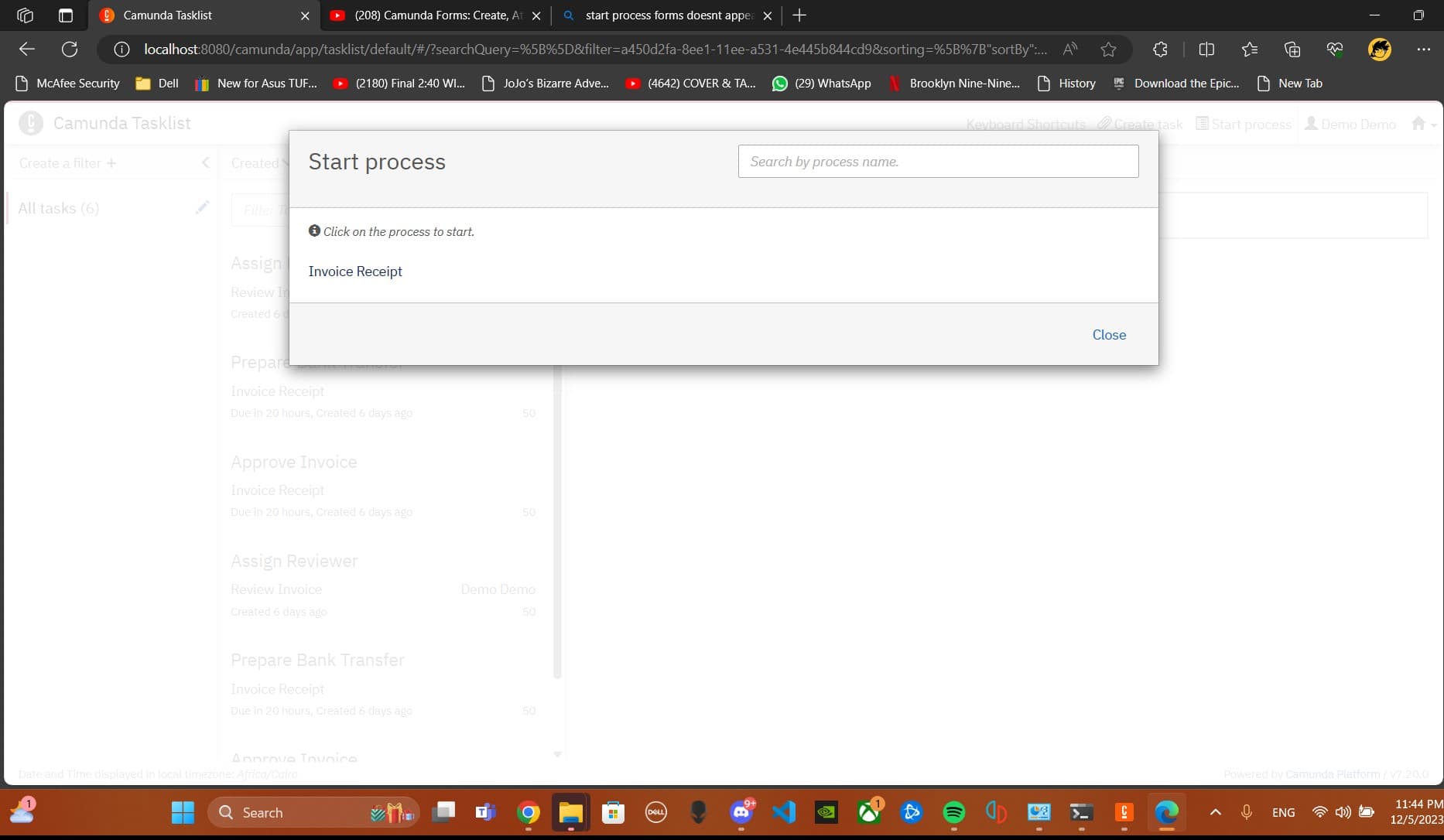Viewport: 1444px width, 840px height.
Task: Show hidden system tray icons chevron
Action: click(1215, 812)
